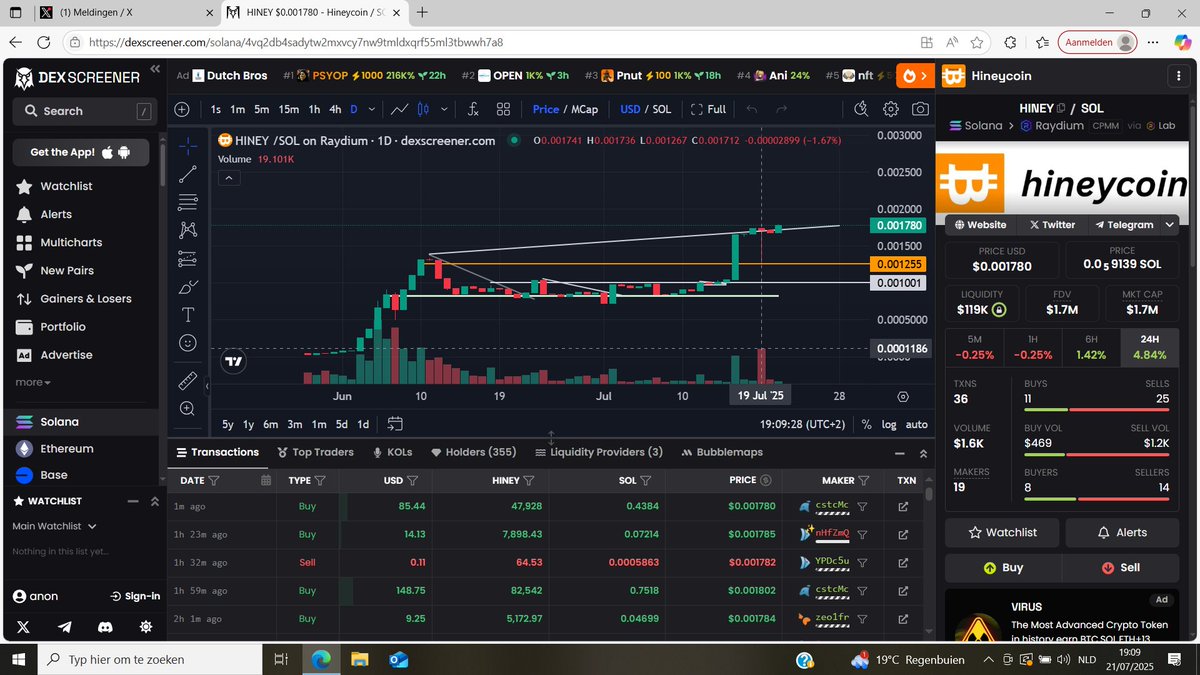Toggle percent scale on chart
The height and width of the screenshot is (675, 1200).
[x=866, y=424]
